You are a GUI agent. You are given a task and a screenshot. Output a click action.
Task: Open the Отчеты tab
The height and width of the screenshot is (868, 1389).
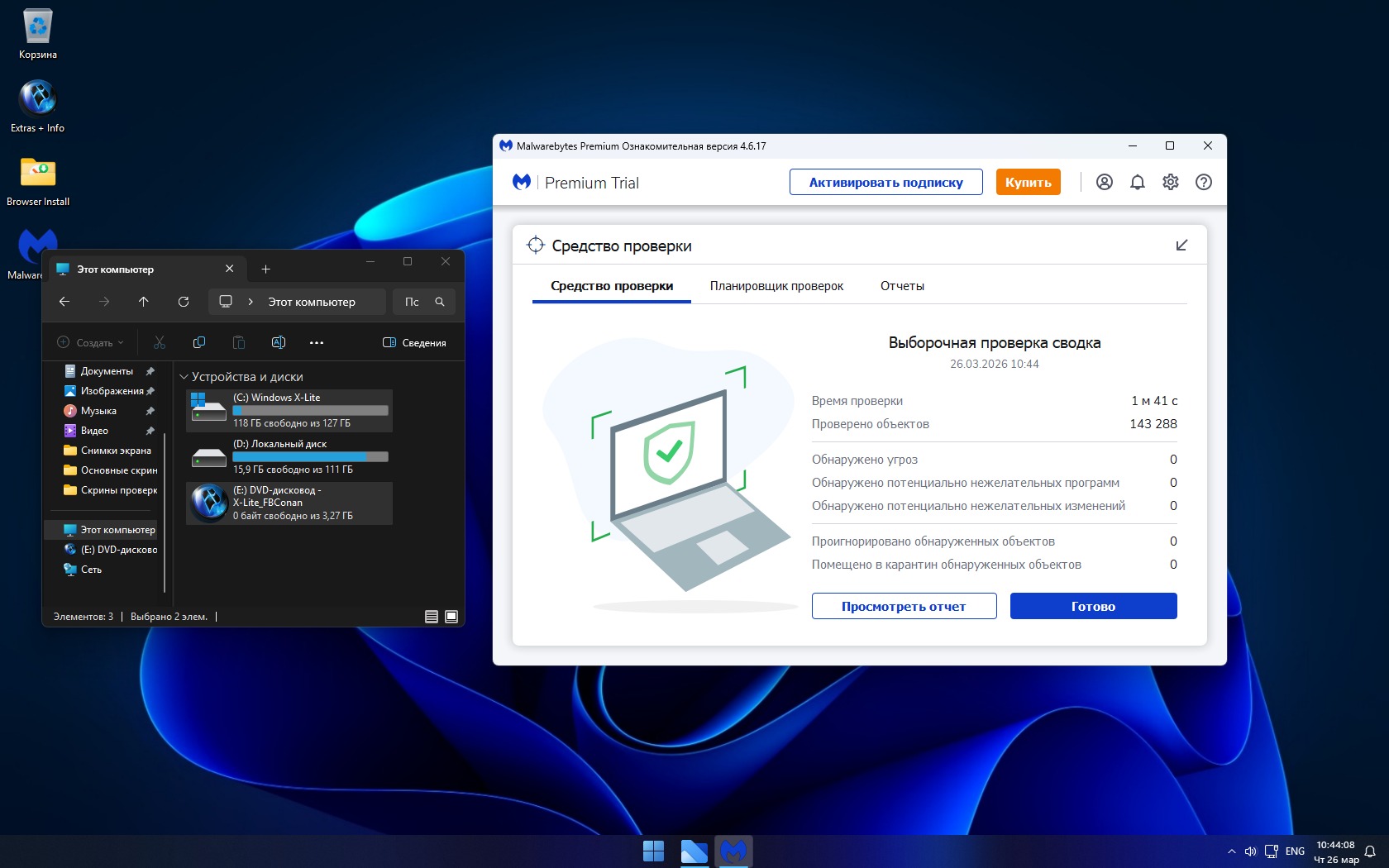point(902,286)
